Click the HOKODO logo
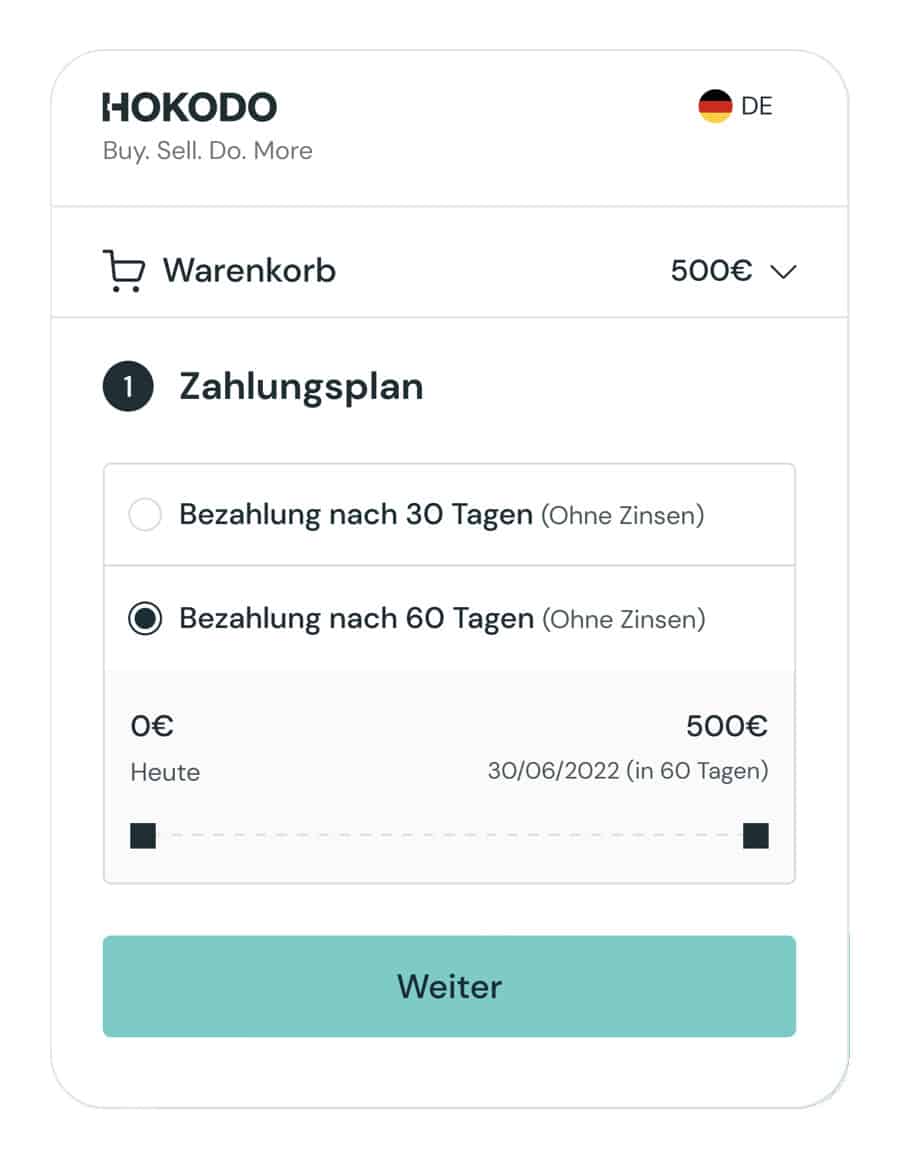The height and width of the screenshot is (1160, 900). pos(189,107)
